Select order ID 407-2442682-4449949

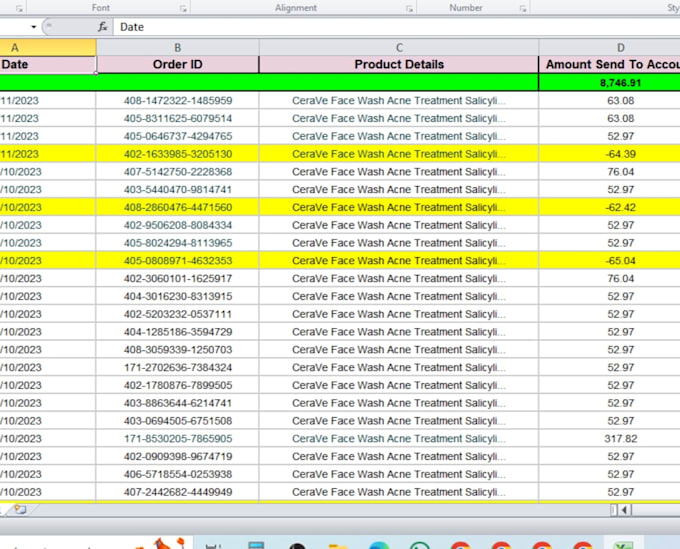tap(177, 492)
